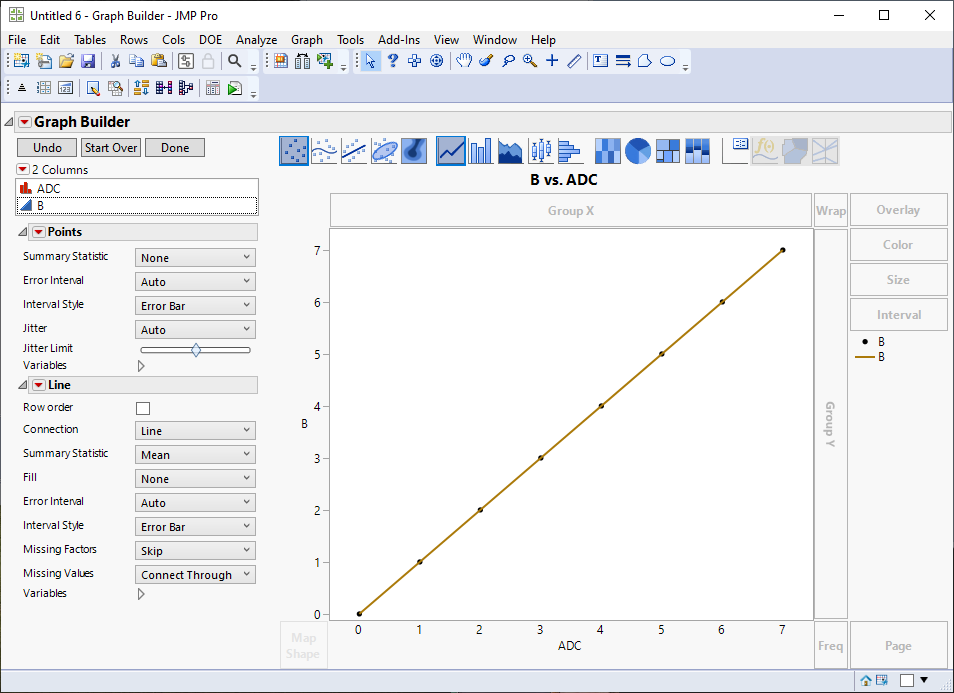Open the DOE menu
This screenshot has height=693, width=954.
tap(210, 40)
